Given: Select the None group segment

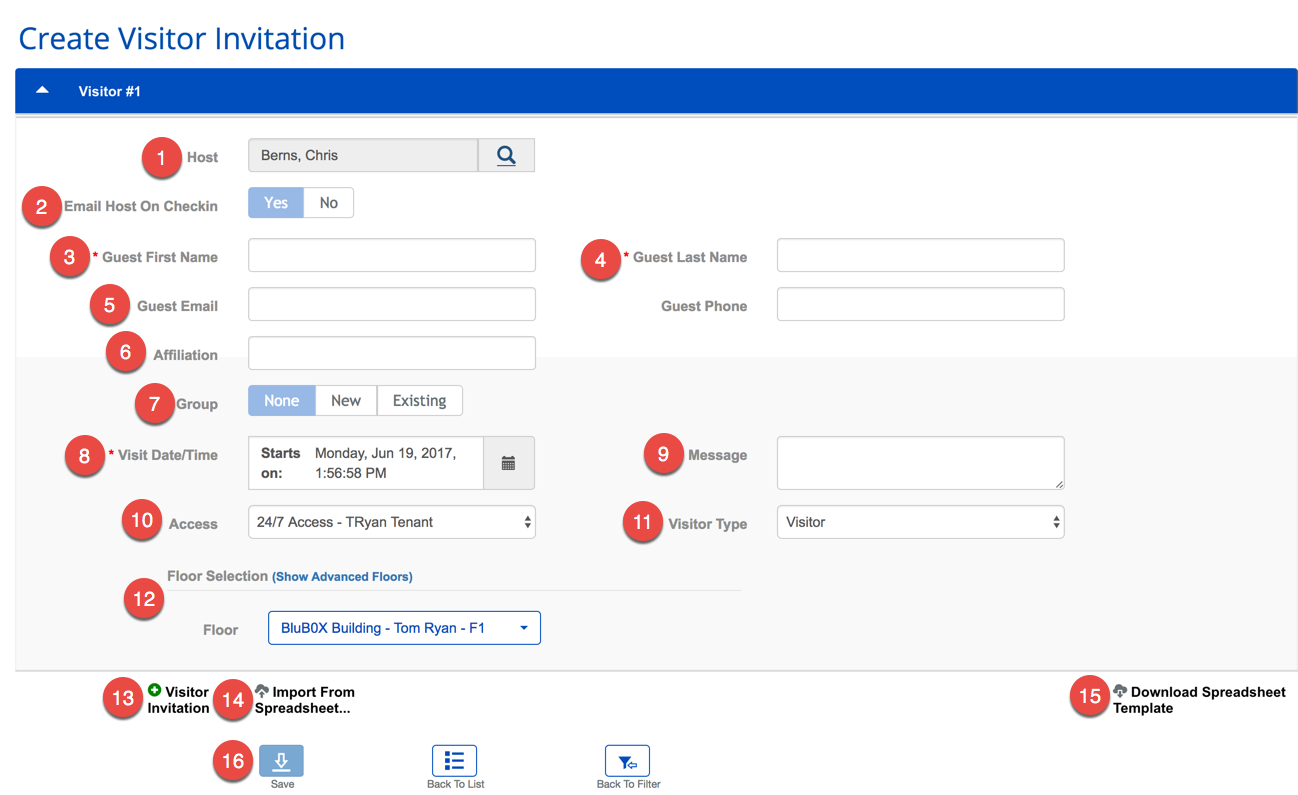Looking at the screenshot, I should pyautogui.click(x=281, y=400).
